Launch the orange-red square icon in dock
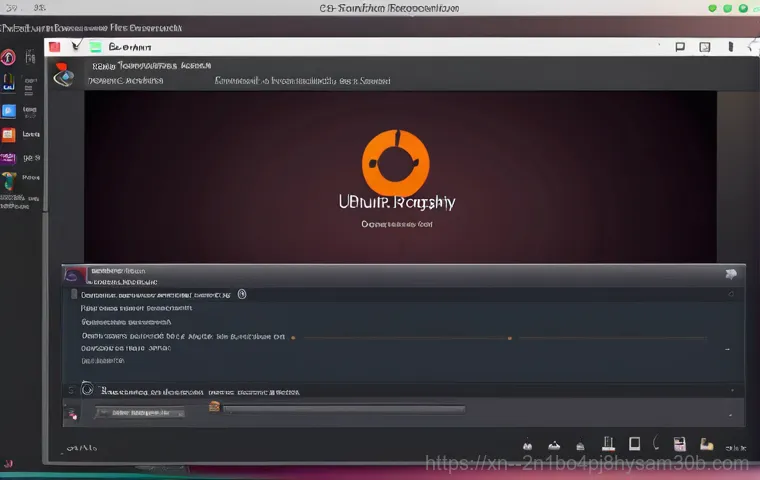Viewport: 760px width, 480px height. tap(8, 135)
